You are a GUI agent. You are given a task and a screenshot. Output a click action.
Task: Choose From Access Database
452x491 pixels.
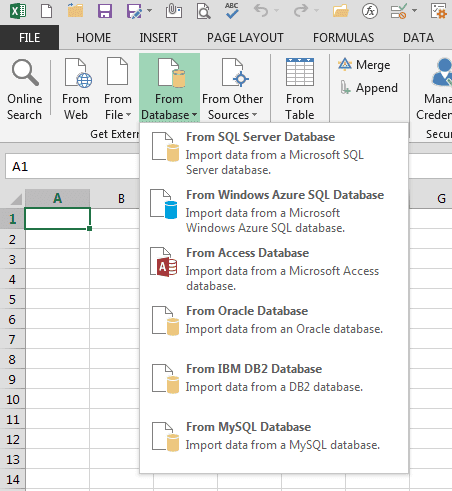(x=274, y=269)
